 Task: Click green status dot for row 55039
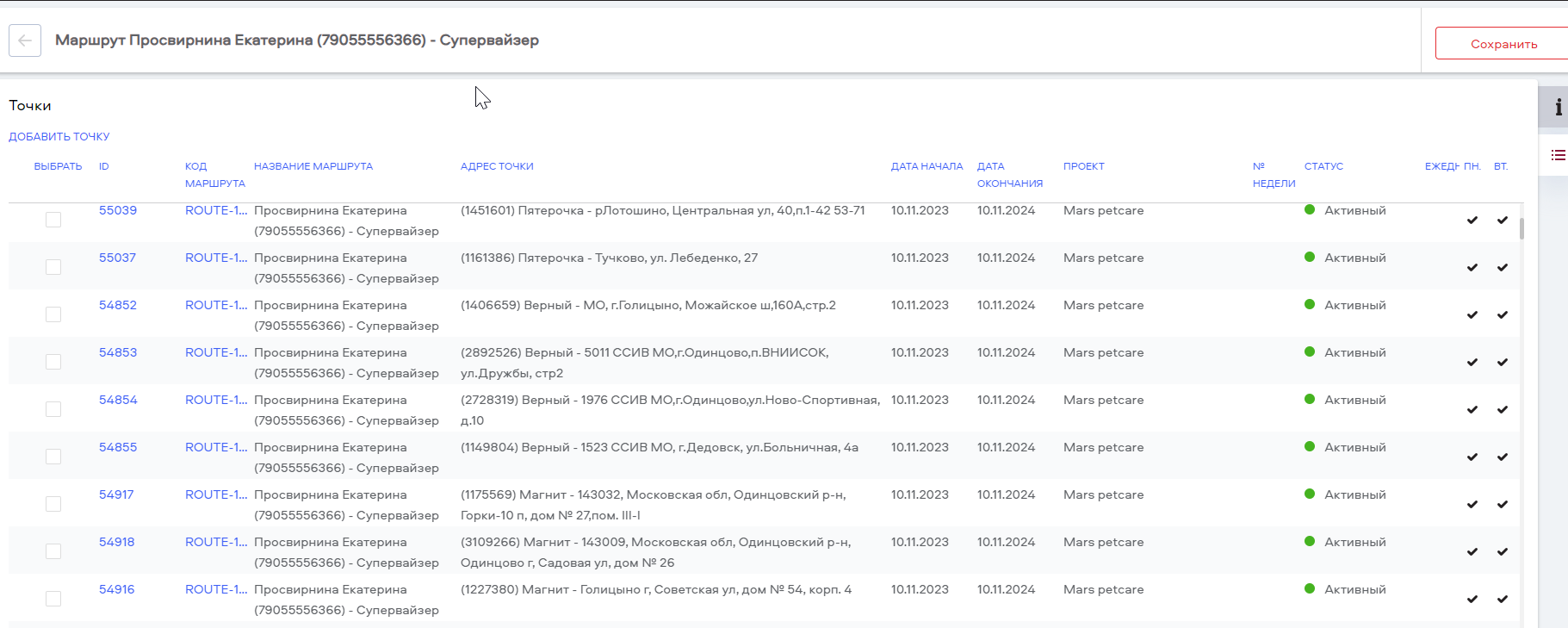pos(1310,210)
